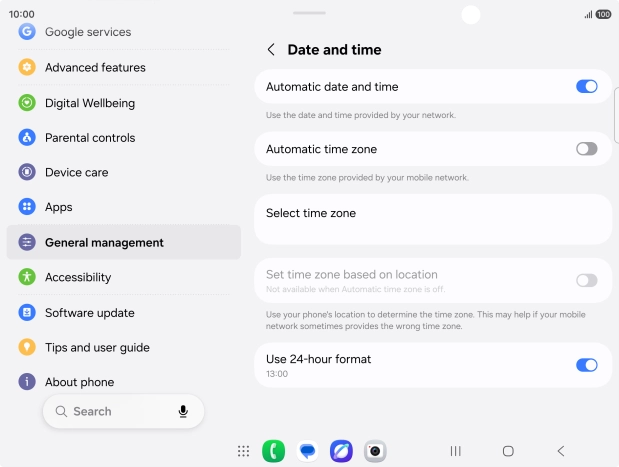619x467 pixels.
Task: Open the Camera app icon
Action: click(x=375, y=451)
